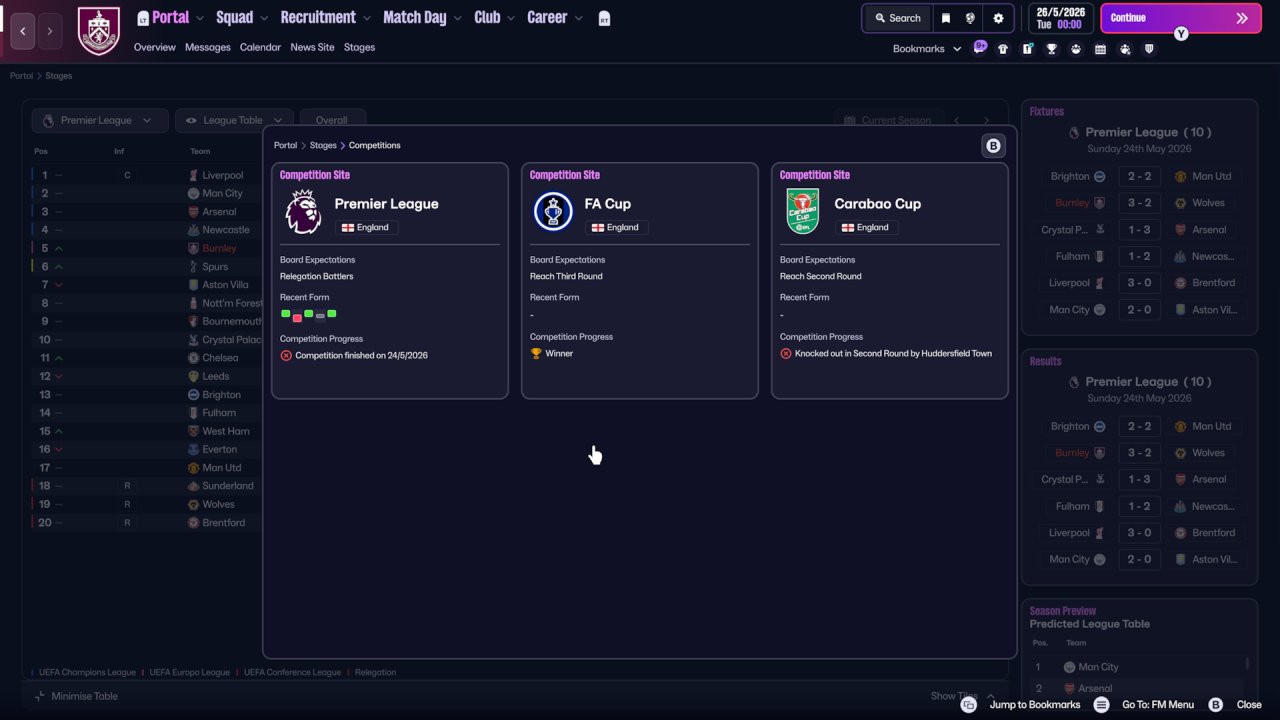Open the FA Cup competition card
The height and width of the screenshot is (720, 1280).
tap(640, 281)
